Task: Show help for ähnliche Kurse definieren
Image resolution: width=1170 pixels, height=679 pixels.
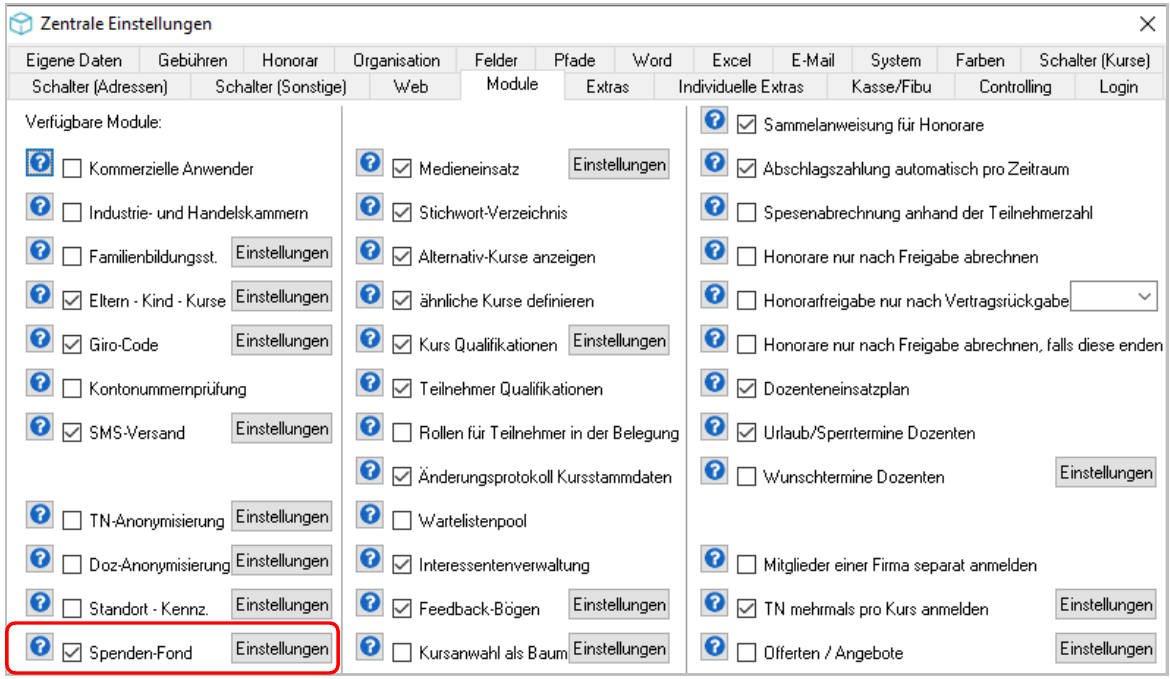Action: (x=369, y=295)
